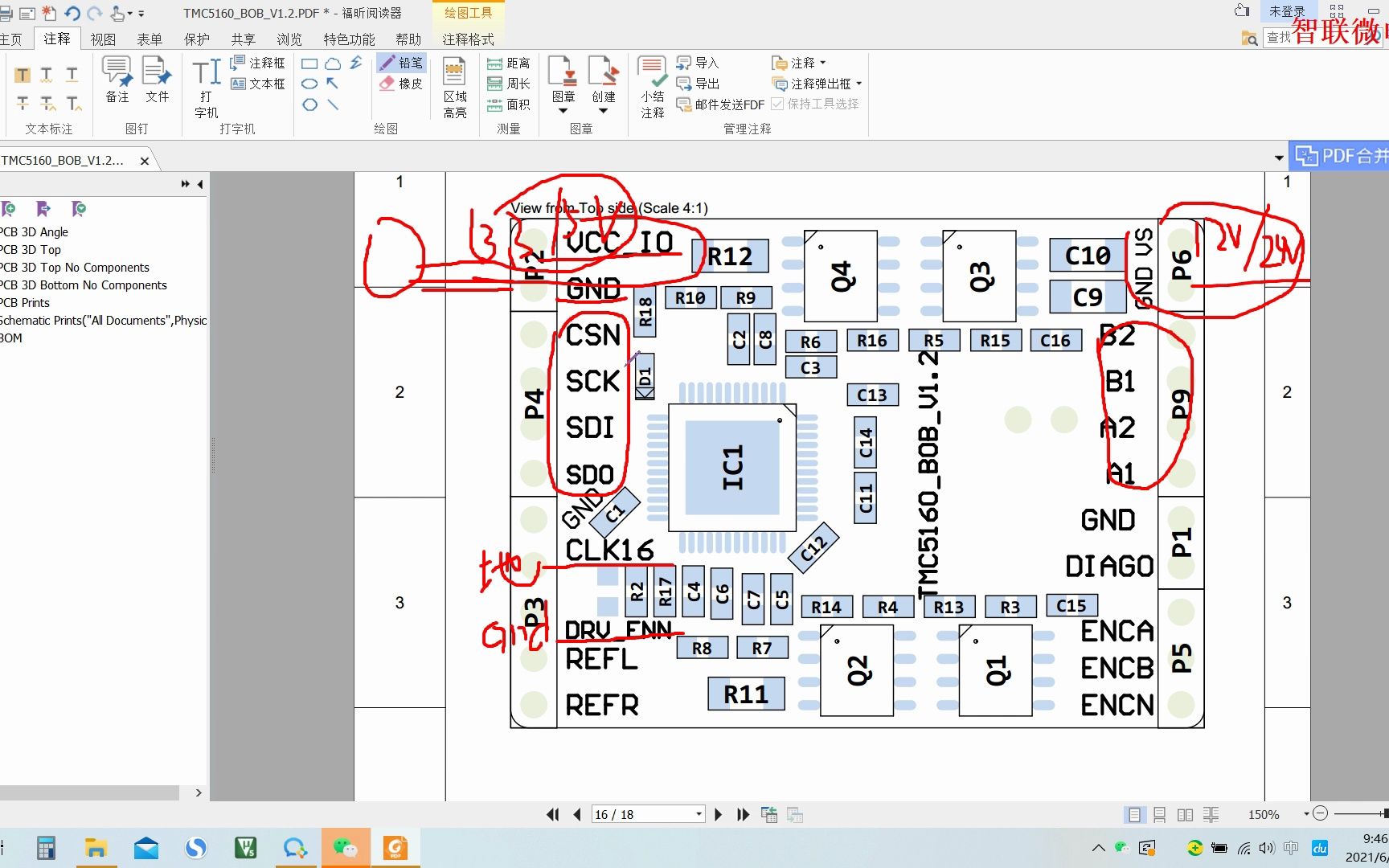The image size is (1389, 868).
Task: Click the Summarize Comments icon
Action: [653, 87]
